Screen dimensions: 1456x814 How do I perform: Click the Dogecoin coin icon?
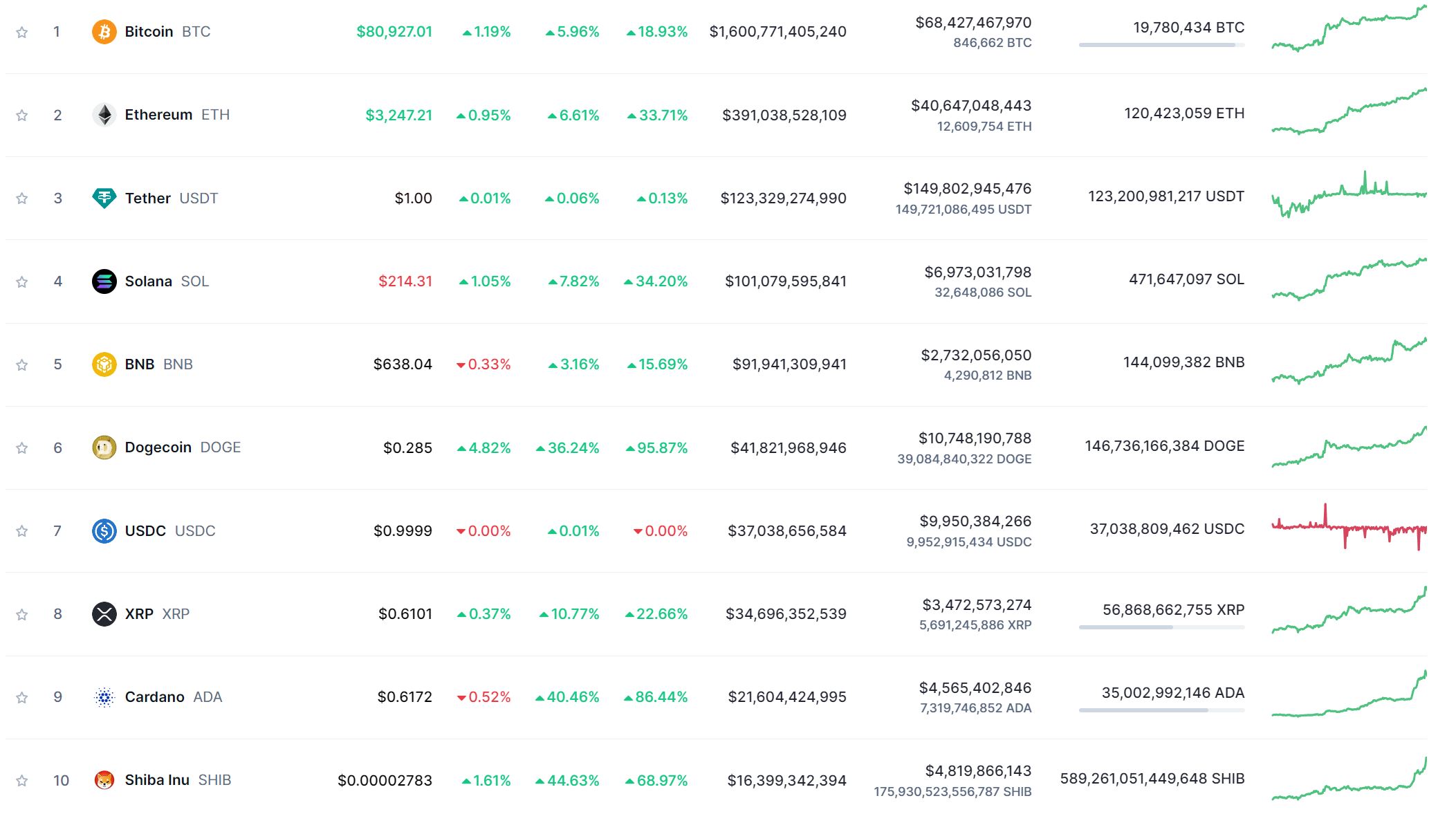[x=104, y=447]
